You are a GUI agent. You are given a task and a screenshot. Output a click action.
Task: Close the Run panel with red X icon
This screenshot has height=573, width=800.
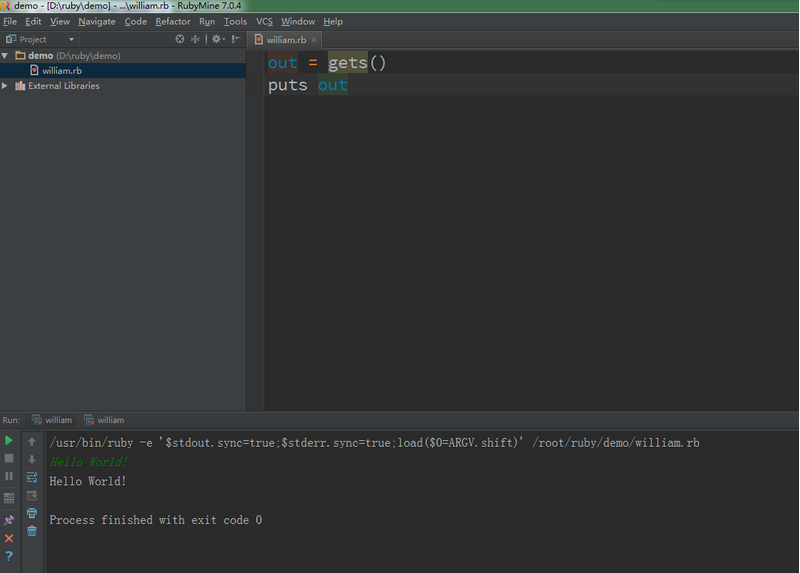pos(9,538)
